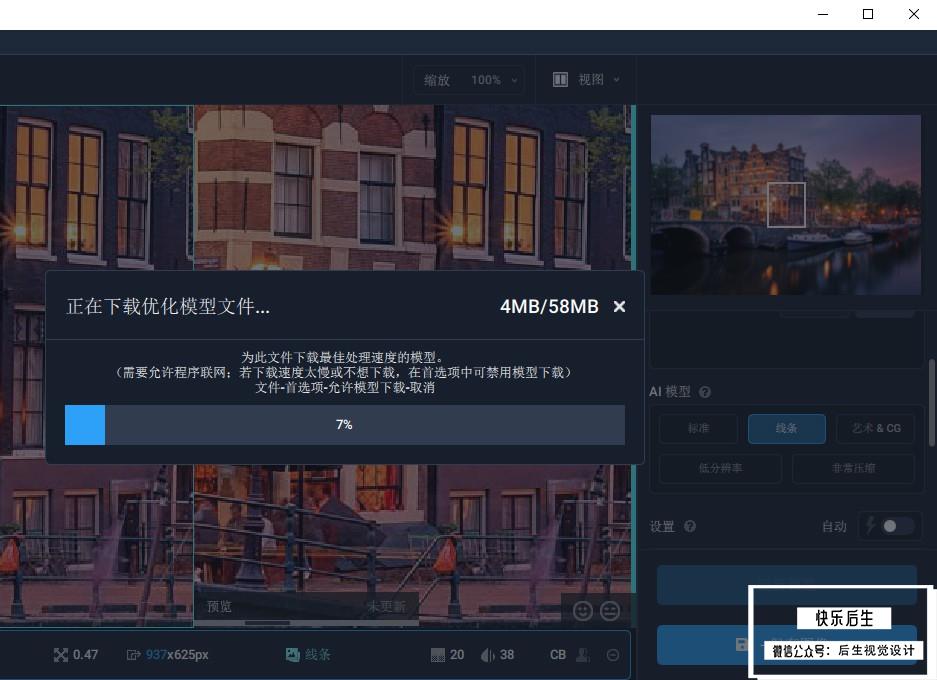The image size is (937, 680).
Task: Select the 非常压缩 AI model
Action: pos(853,468)
